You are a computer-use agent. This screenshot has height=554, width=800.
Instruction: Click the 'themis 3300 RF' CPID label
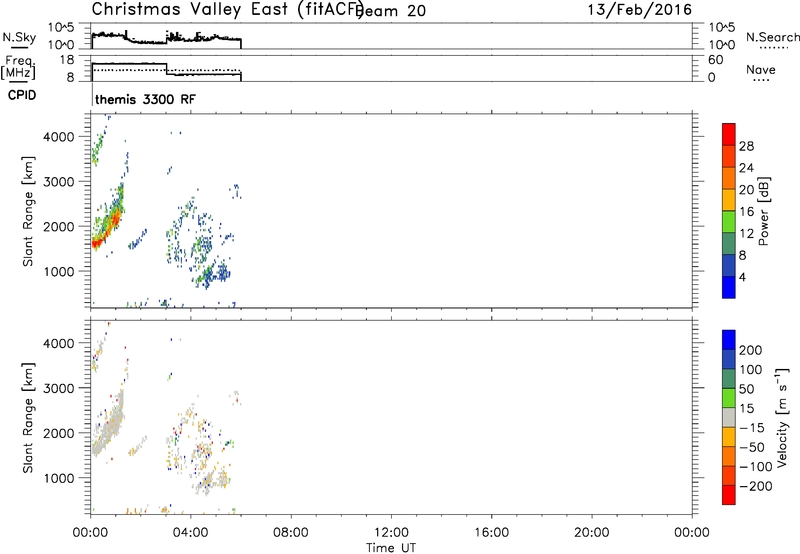pyautogui.click(x=145, y=99)
